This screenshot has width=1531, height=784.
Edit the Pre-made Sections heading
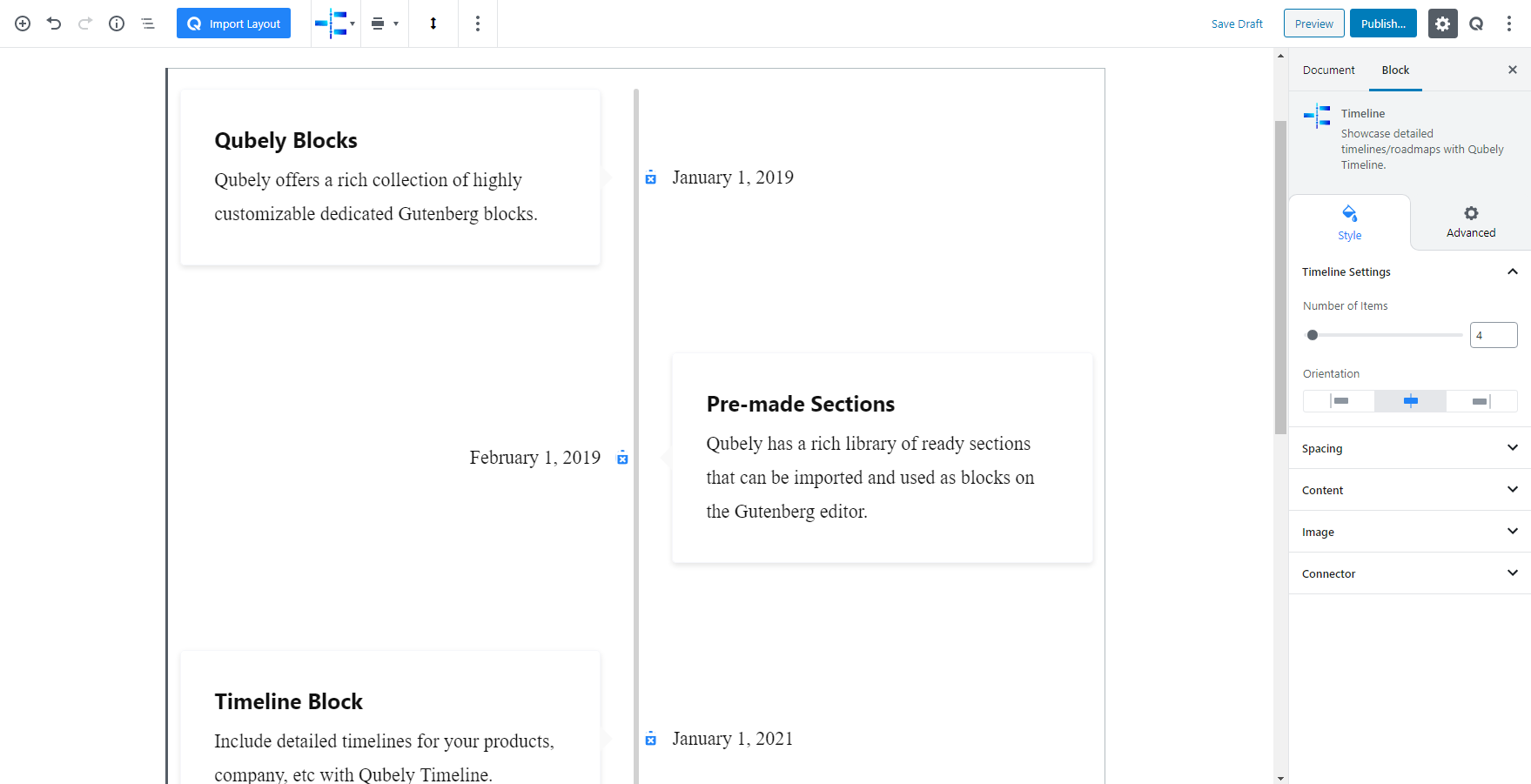[x=801, y=404]
